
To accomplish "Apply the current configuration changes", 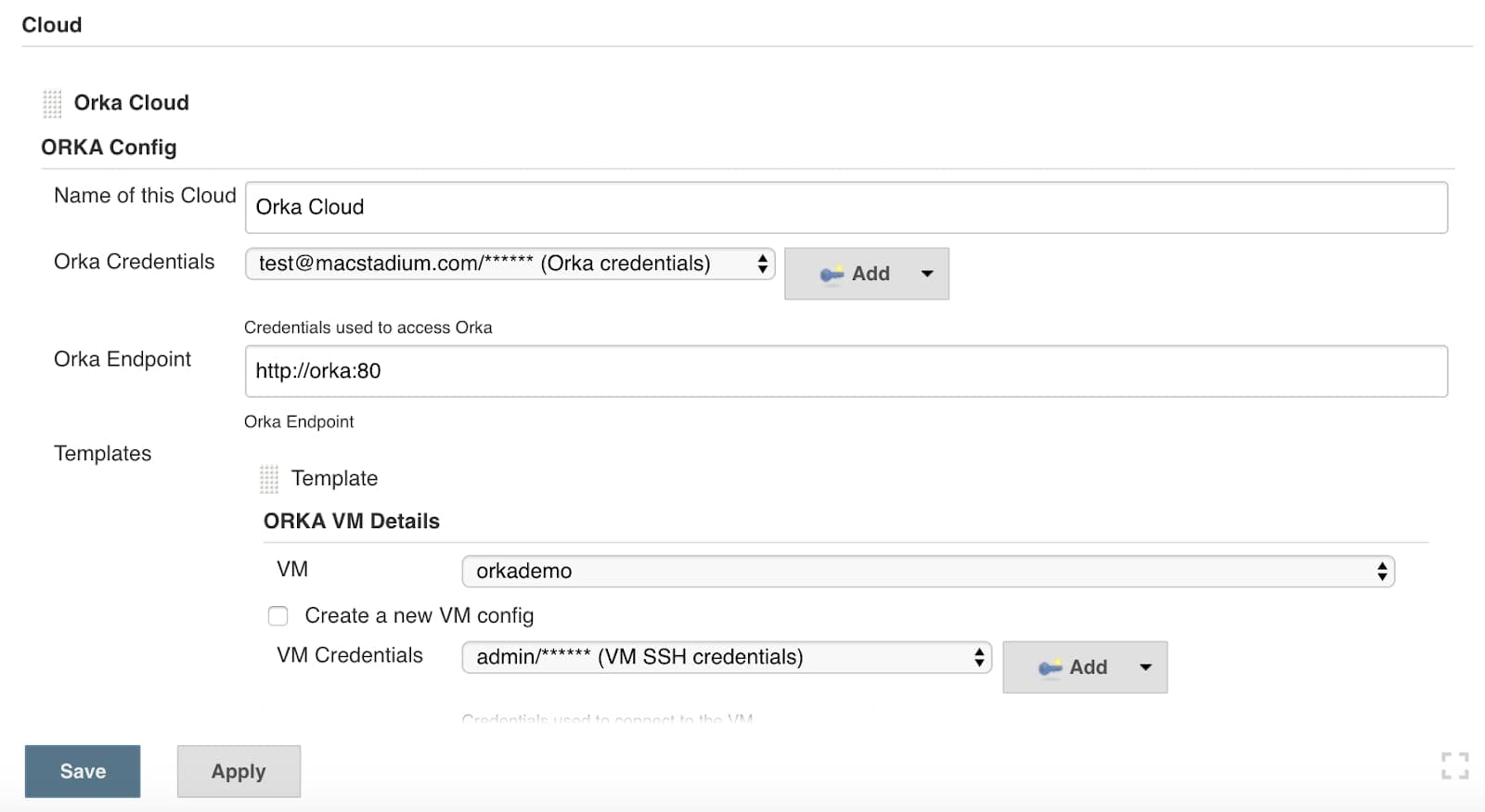I will coord(239,770).
